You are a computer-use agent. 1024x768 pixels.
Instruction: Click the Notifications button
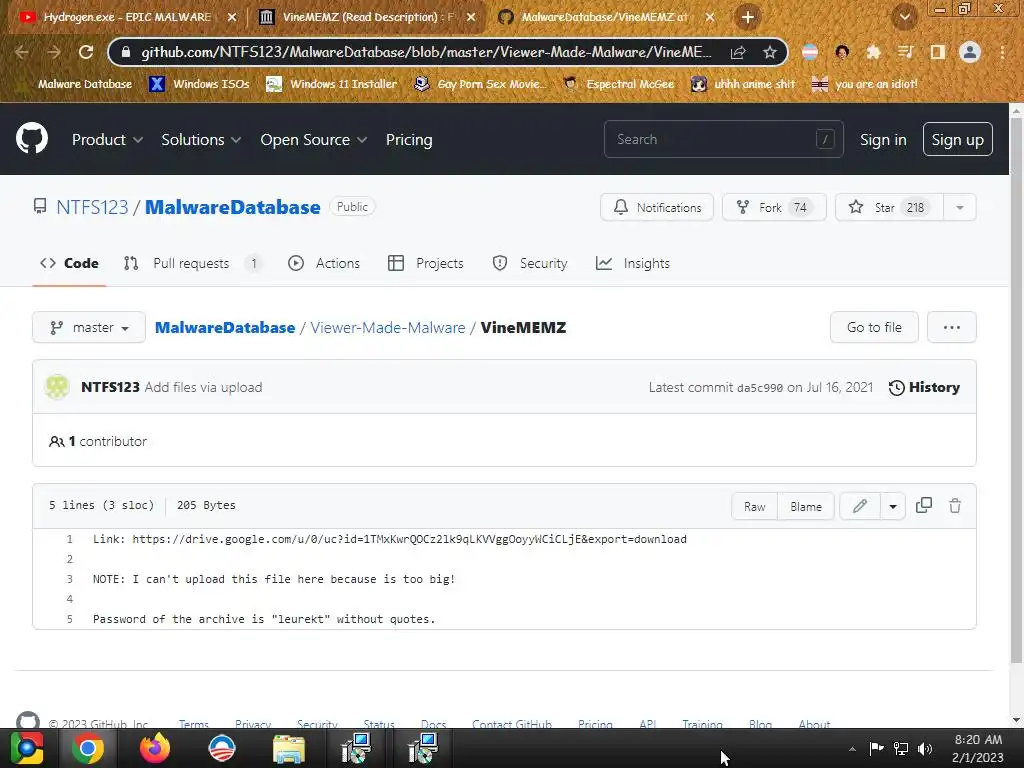coord(657,208)
